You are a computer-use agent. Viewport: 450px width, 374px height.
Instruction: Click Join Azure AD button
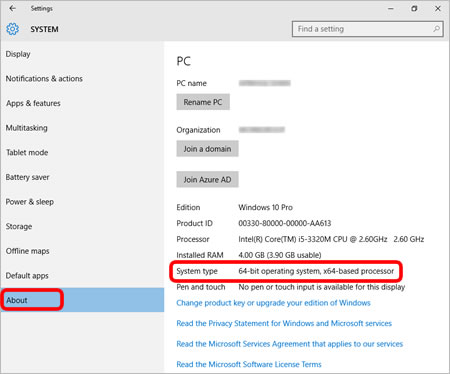point(207,180)
